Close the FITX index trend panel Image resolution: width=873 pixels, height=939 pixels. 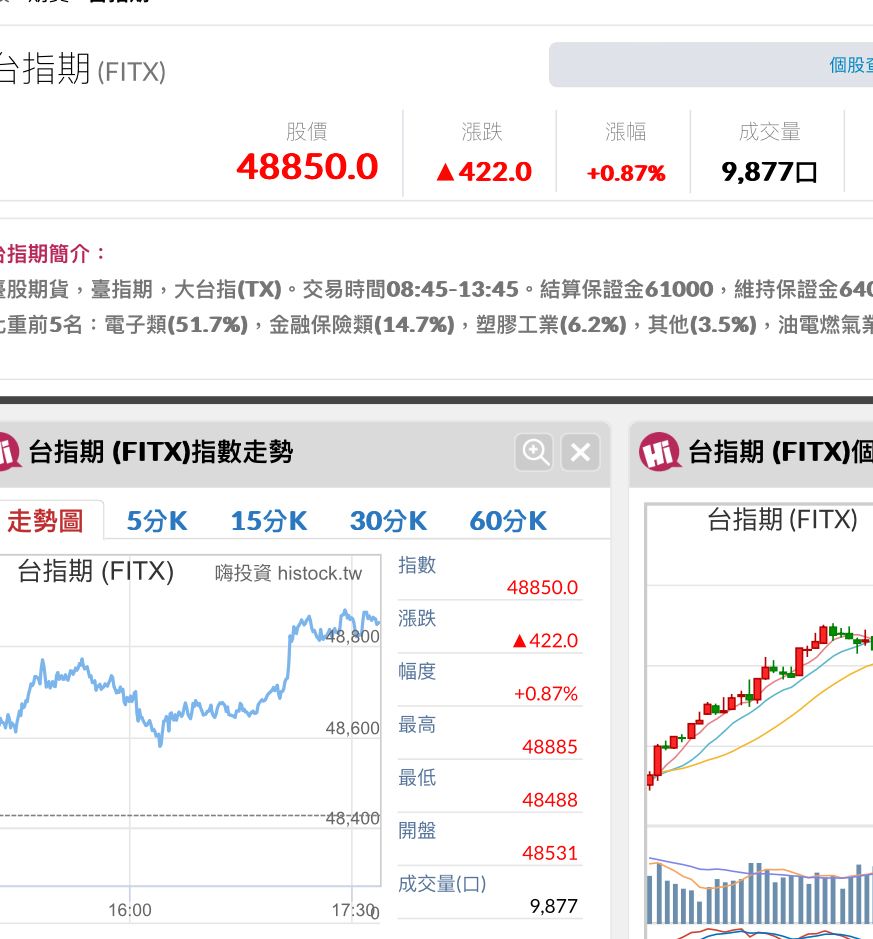580,452
